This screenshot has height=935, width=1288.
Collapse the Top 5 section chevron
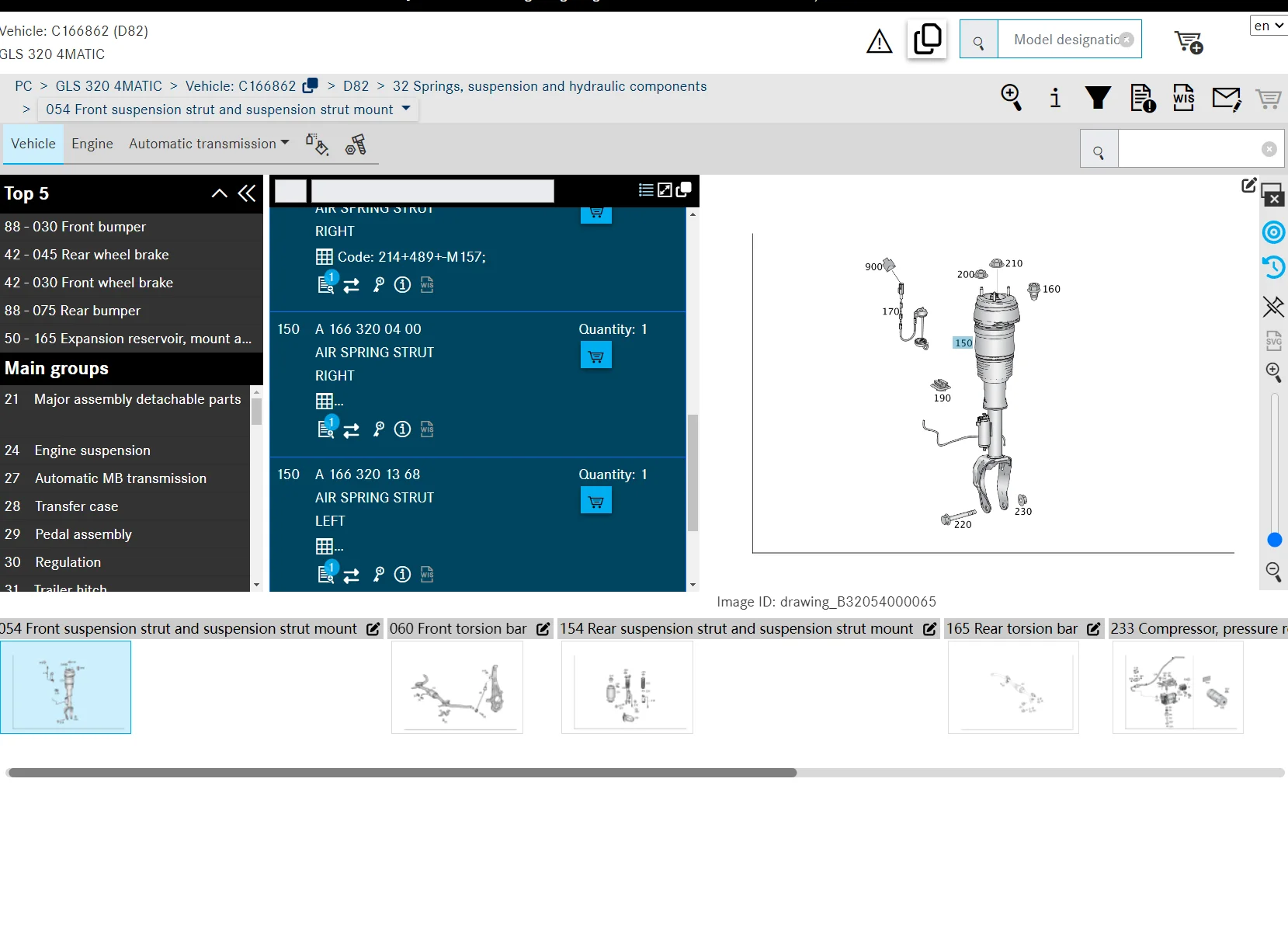coord(220,193)
